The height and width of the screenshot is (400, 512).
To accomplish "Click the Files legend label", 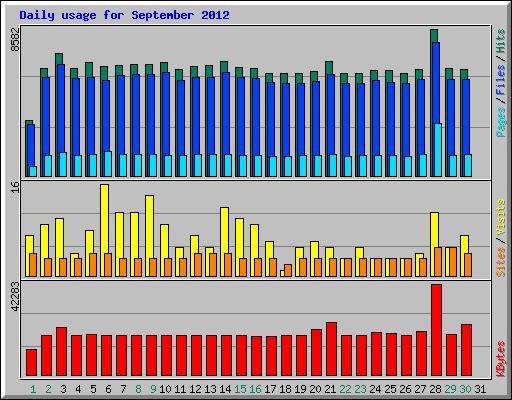I will (500, 80).
